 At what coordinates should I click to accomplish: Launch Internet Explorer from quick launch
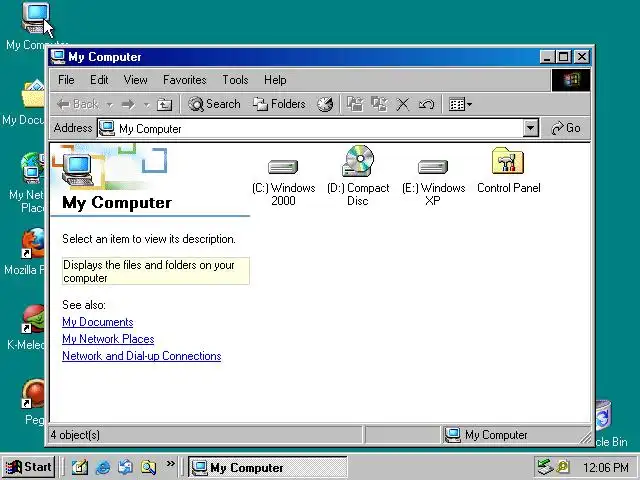click(x=103, y=467)
